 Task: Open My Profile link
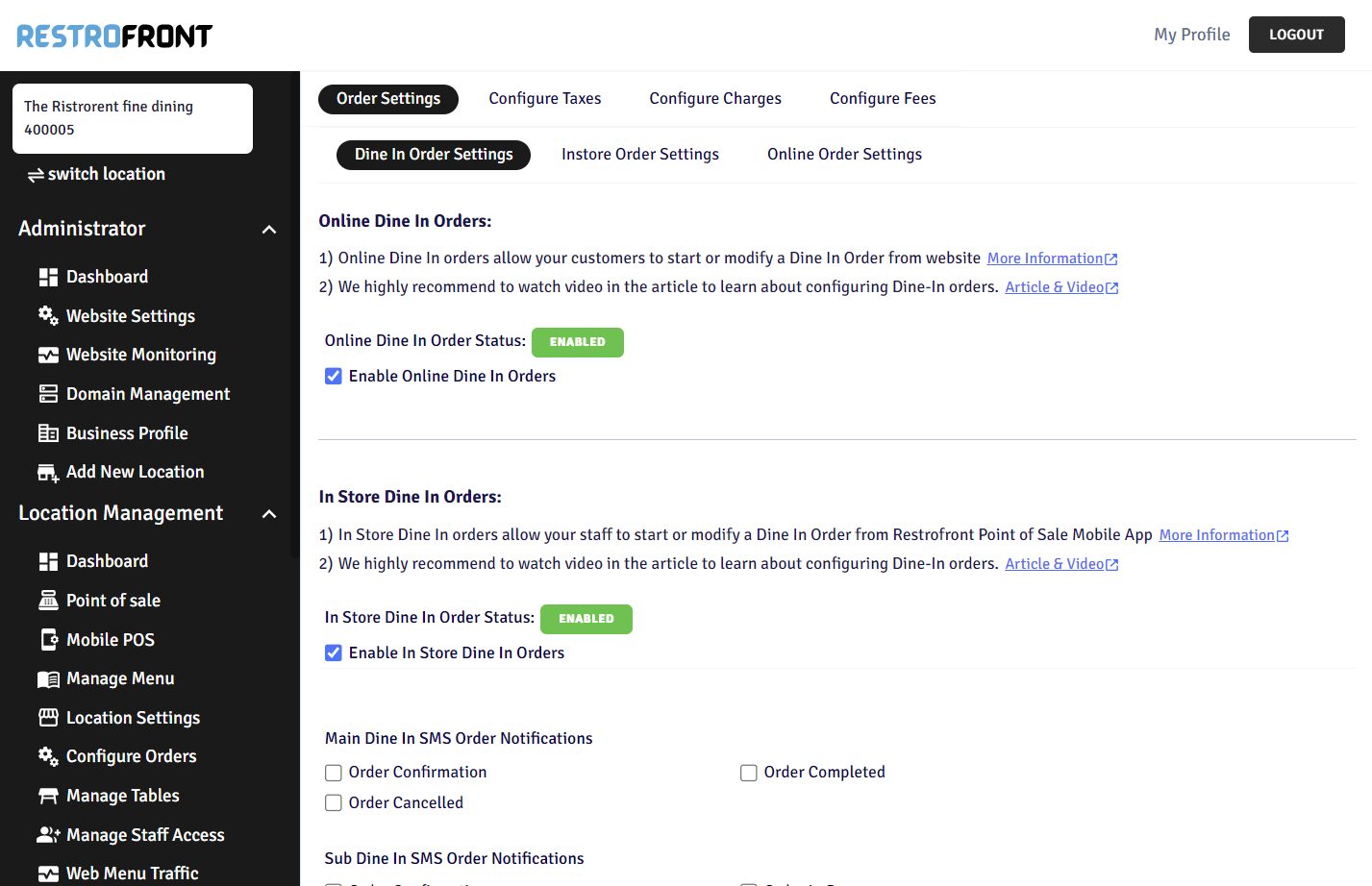1192,35
